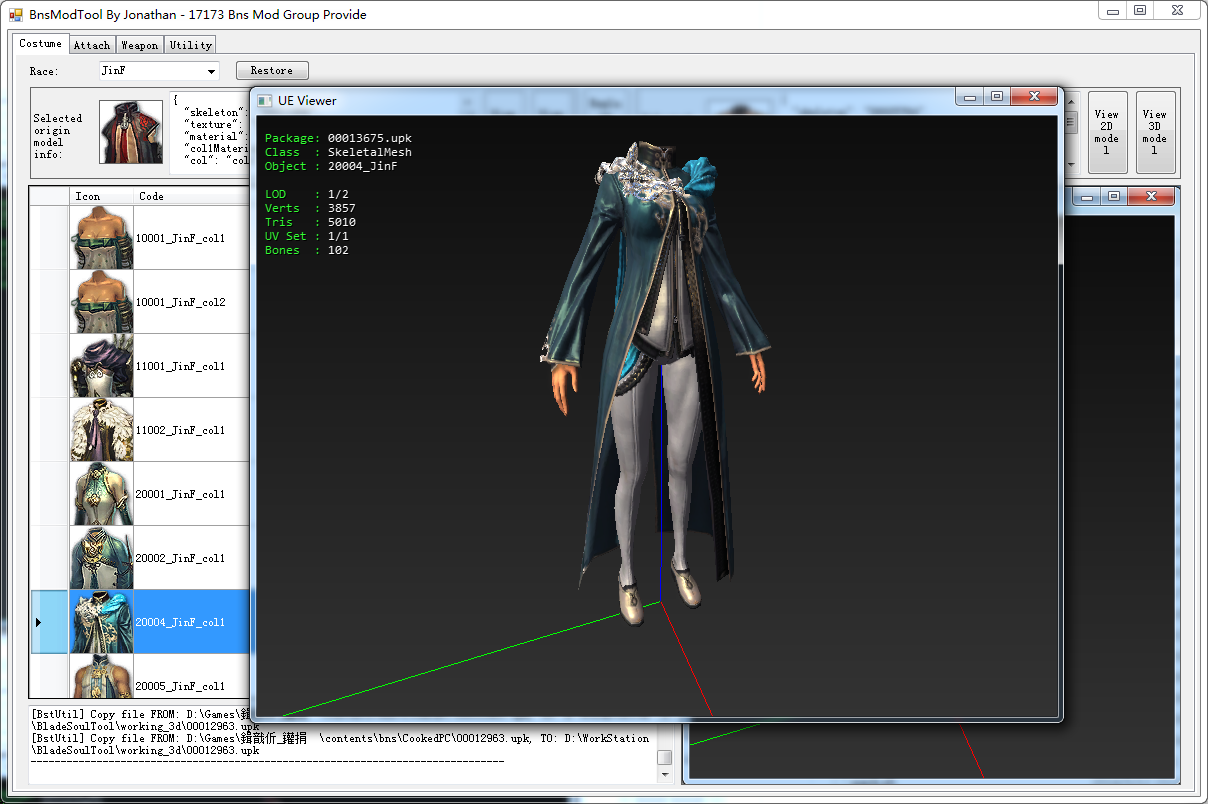Screen dimensions: 1208x804
Task: Select the 11001_JinF_col1 costume icon
Action: point(102,366)
